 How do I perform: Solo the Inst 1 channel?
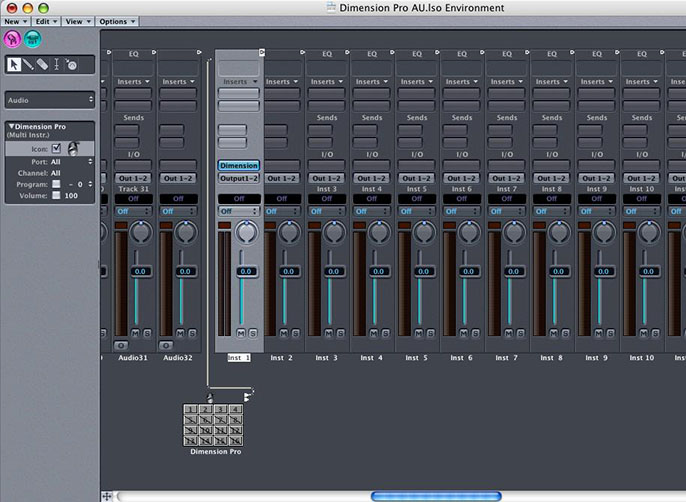pos(252,333)
